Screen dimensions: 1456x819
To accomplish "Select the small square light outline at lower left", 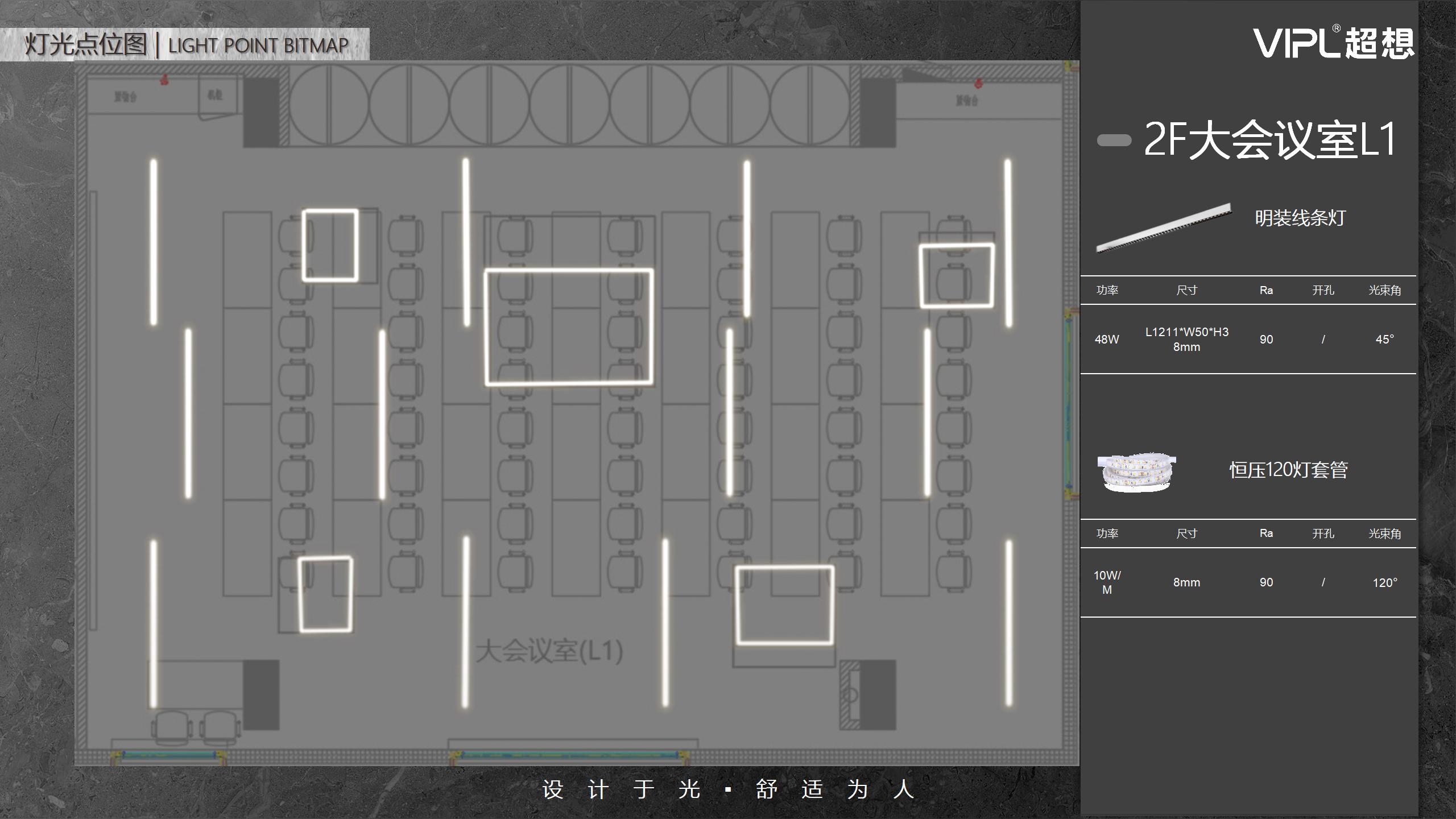I will [325, 594].
